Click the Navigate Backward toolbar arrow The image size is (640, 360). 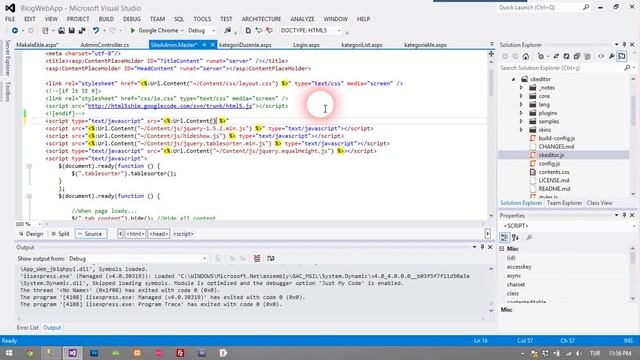click(x=15, y=31)
